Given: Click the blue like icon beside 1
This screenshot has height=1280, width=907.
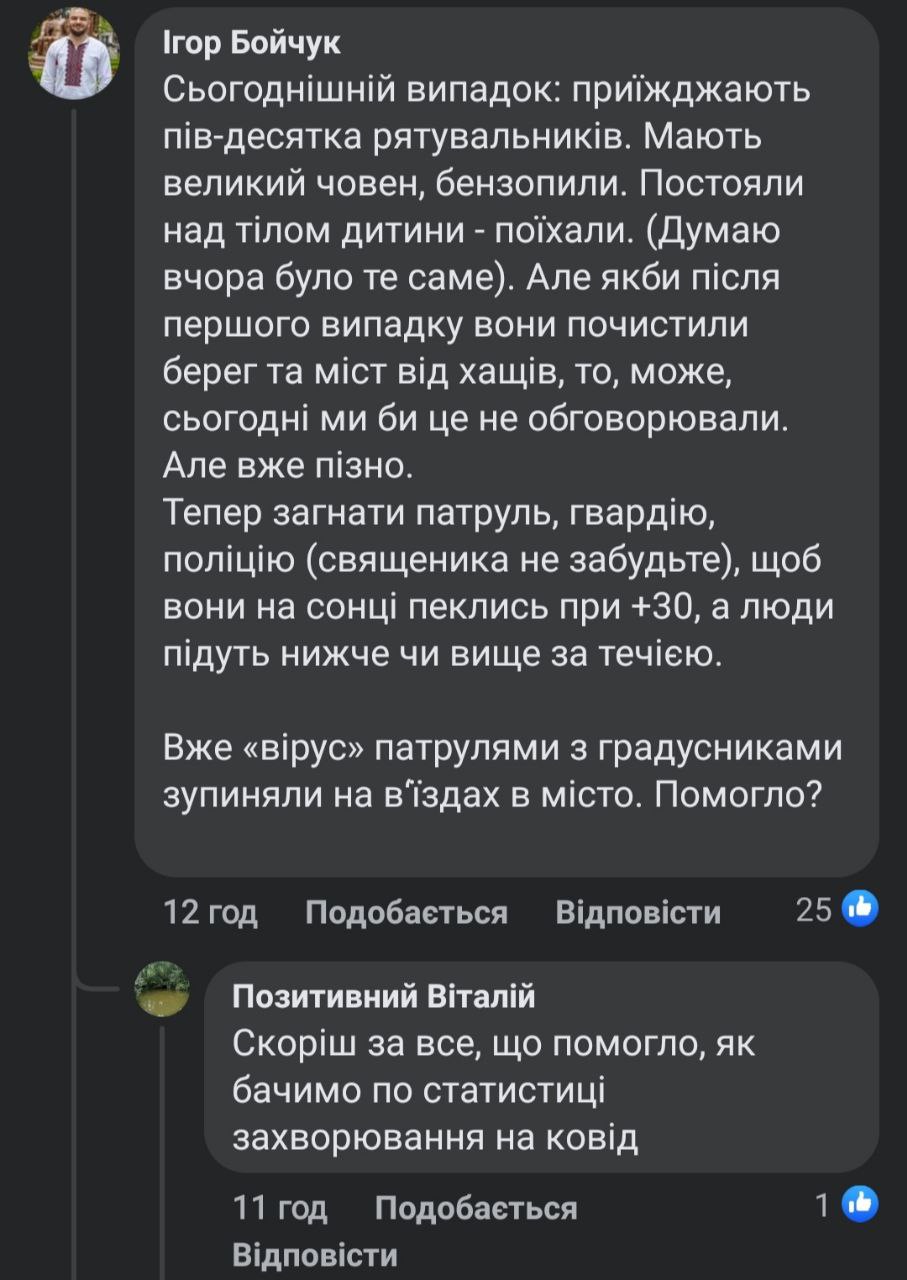Looking at the screenshot, I should [860, 1206].
